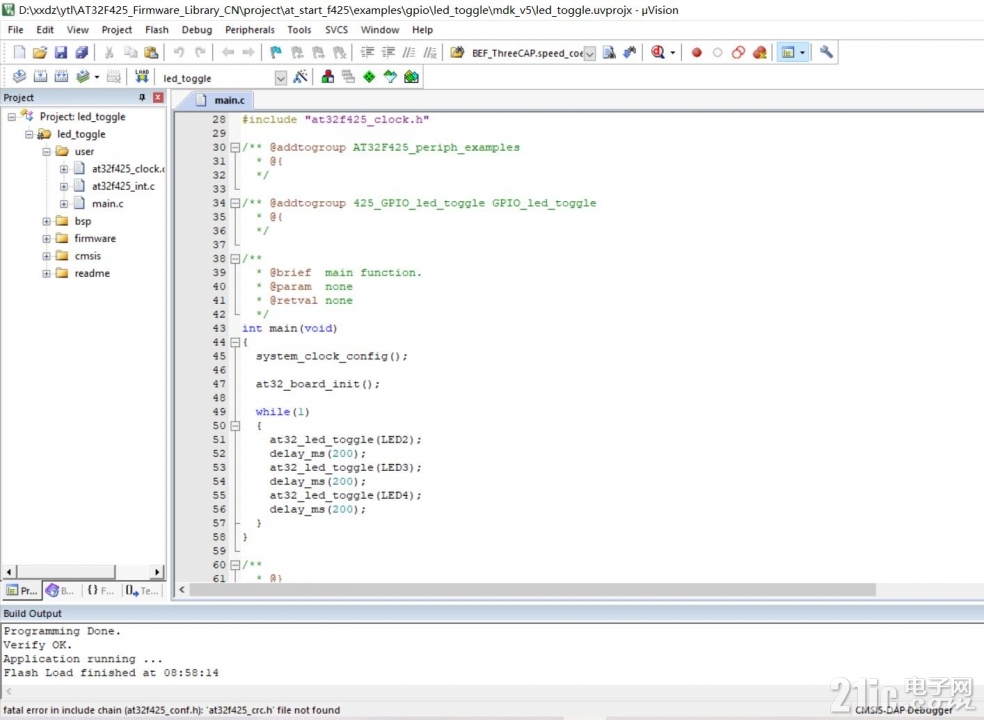Open the Project menu
Screen dimensions: 984x720
117,30
